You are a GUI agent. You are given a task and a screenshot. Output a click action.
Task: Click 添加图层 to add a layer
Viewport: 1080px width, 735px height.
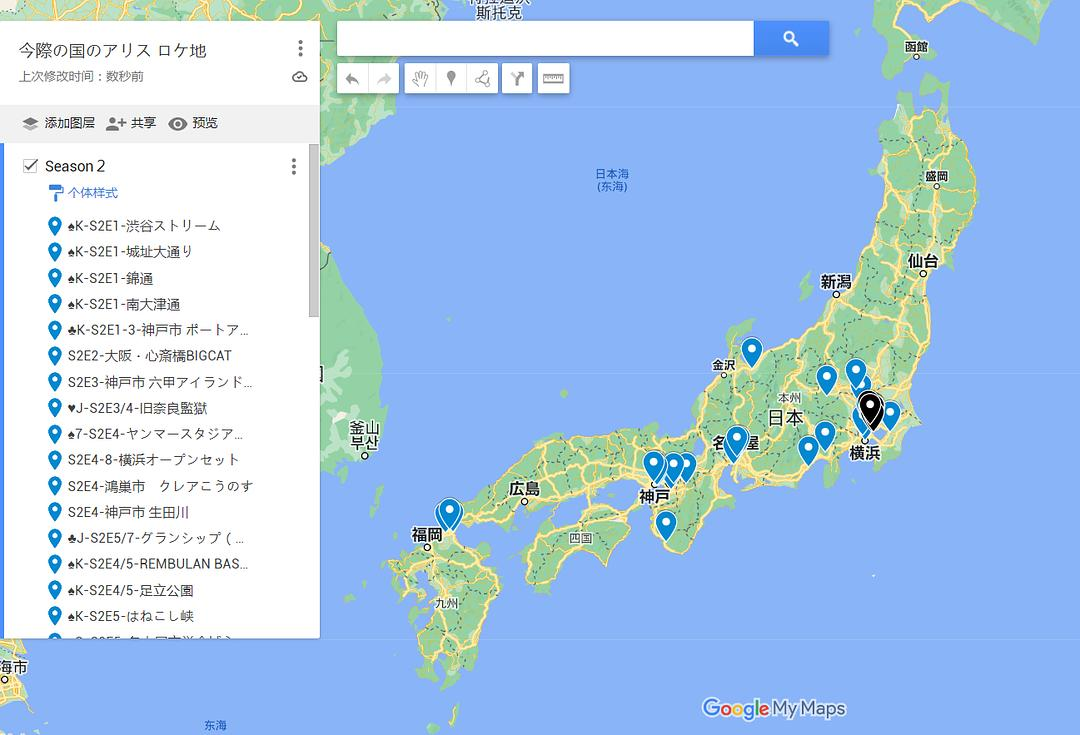(59, 123)
